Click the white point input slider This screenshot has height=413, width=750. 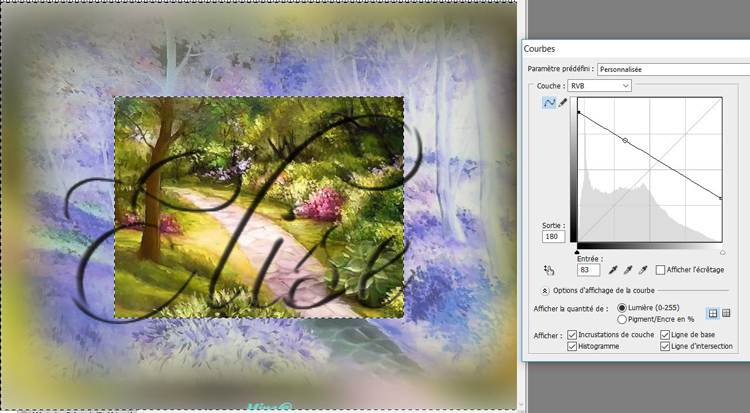(x=722, y=252)
